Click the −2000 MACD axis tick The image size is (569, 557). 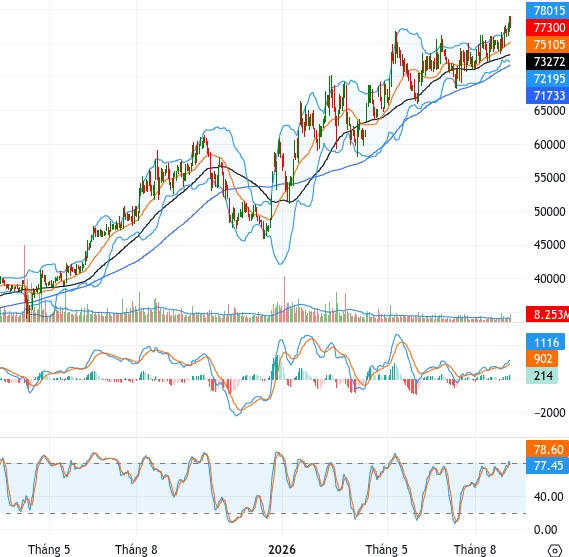coord(549,413)
